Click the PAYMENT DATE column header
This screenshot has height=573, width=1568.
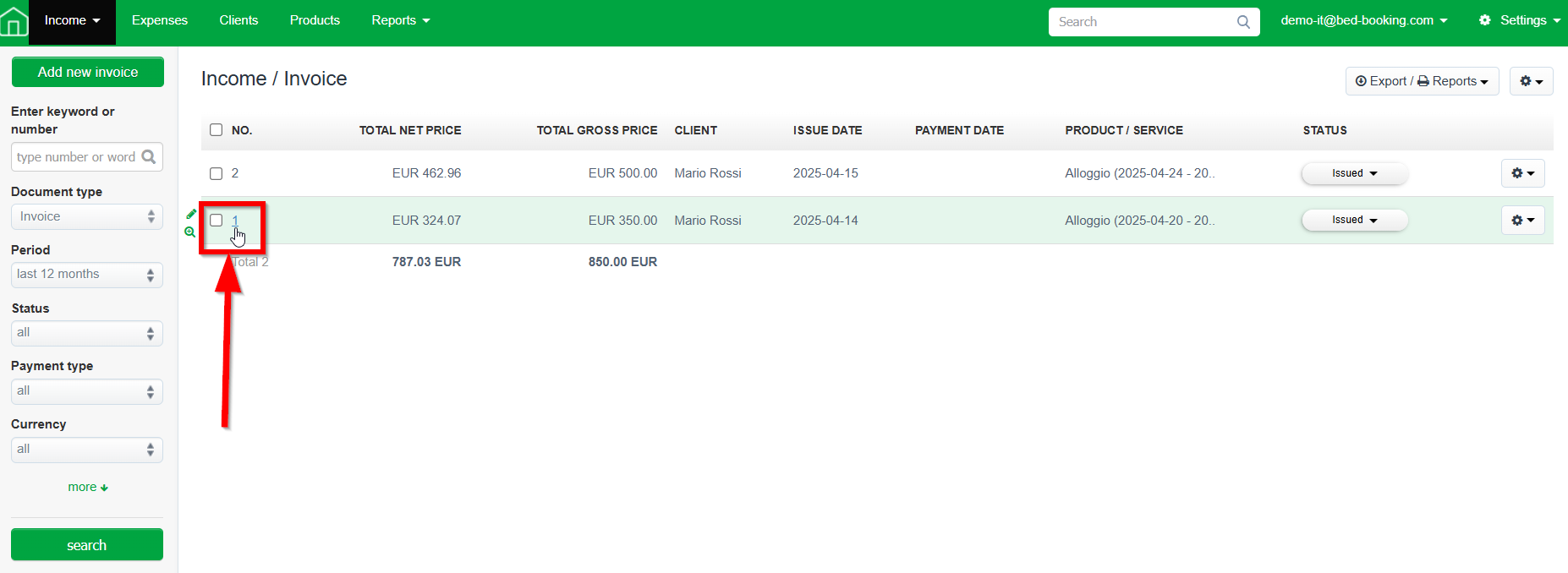pos(959,130)
